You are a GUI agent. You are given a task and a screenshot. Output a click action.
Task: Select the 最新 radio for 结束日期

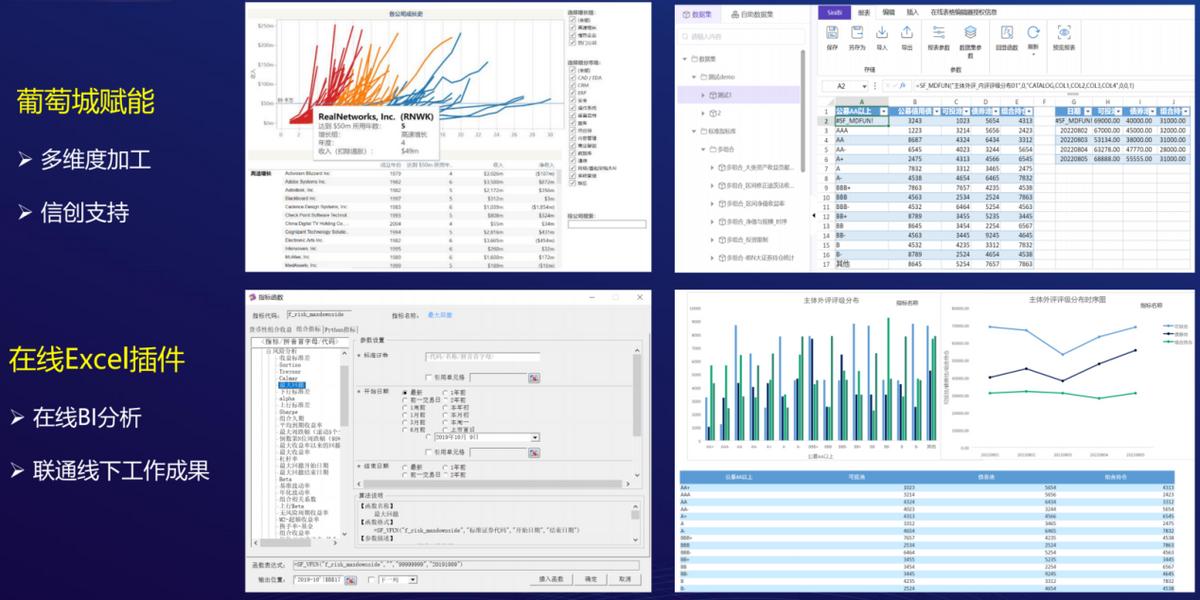405,467
